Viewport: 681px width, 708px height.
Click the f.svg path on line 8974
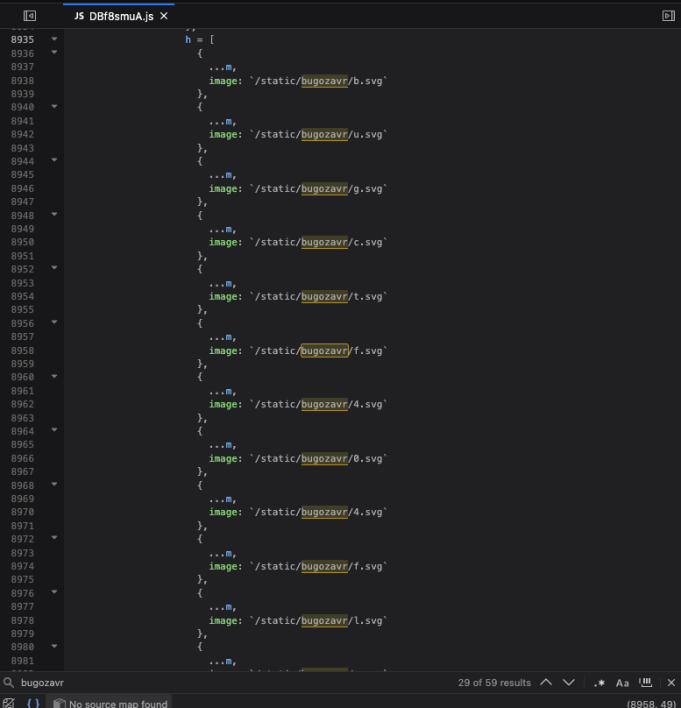pyautogui.click(x=318, y=567)
